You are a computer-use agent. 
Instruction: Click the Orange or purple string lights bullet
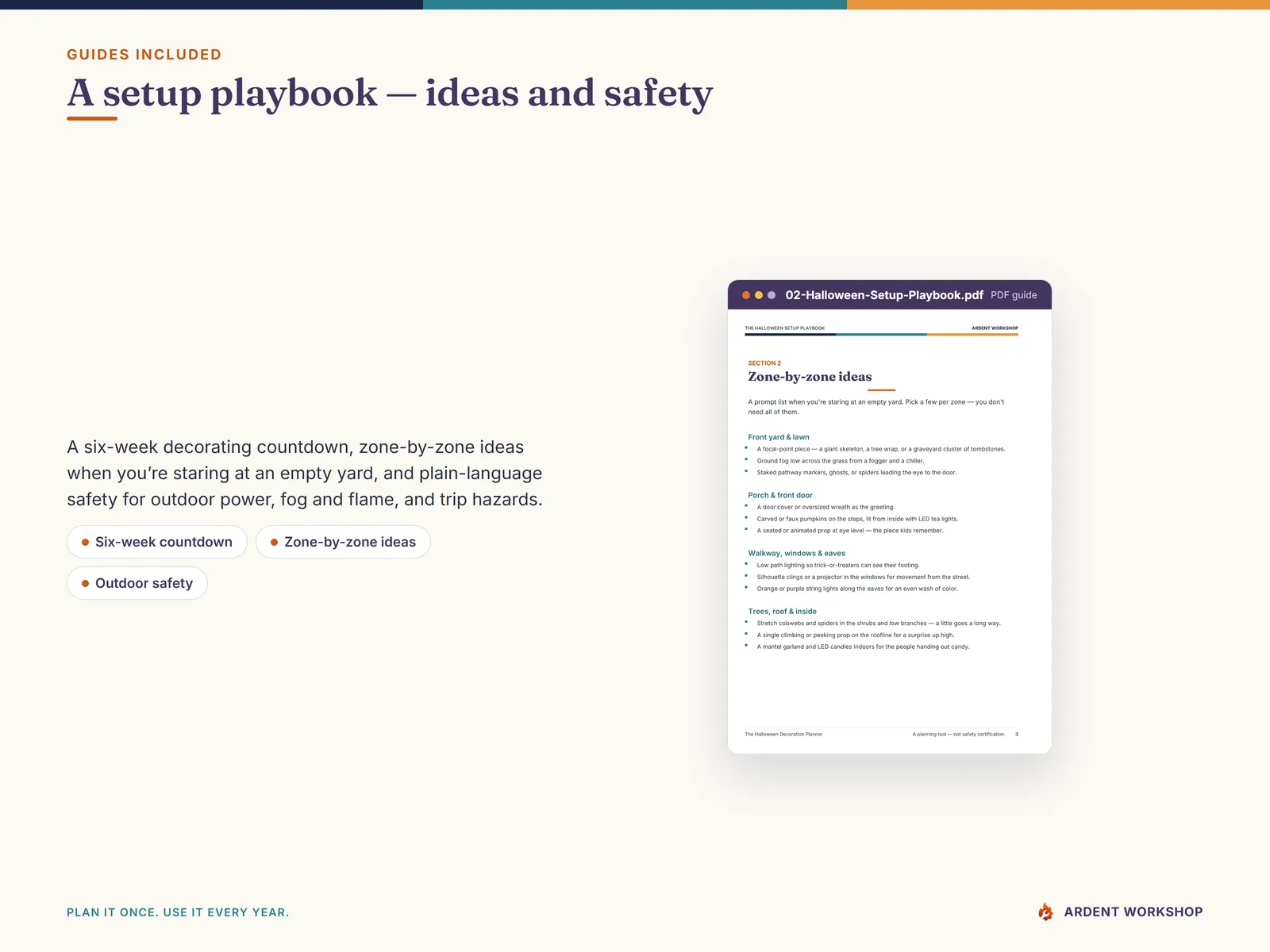pyautogui.click(x=857, y=589)
